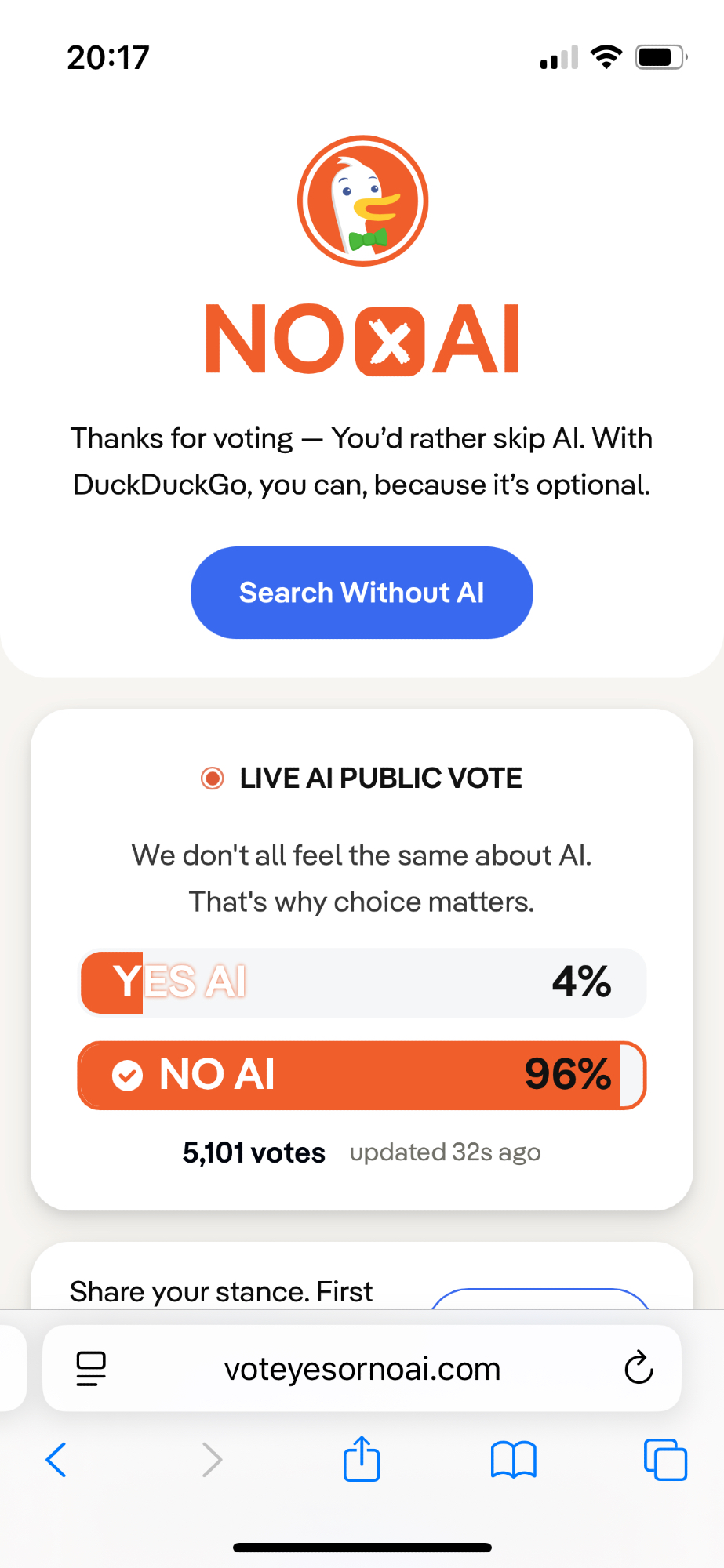Tap the DuckDuckGo duck logo
This screenshot has width=724, height=1568.
362,201
